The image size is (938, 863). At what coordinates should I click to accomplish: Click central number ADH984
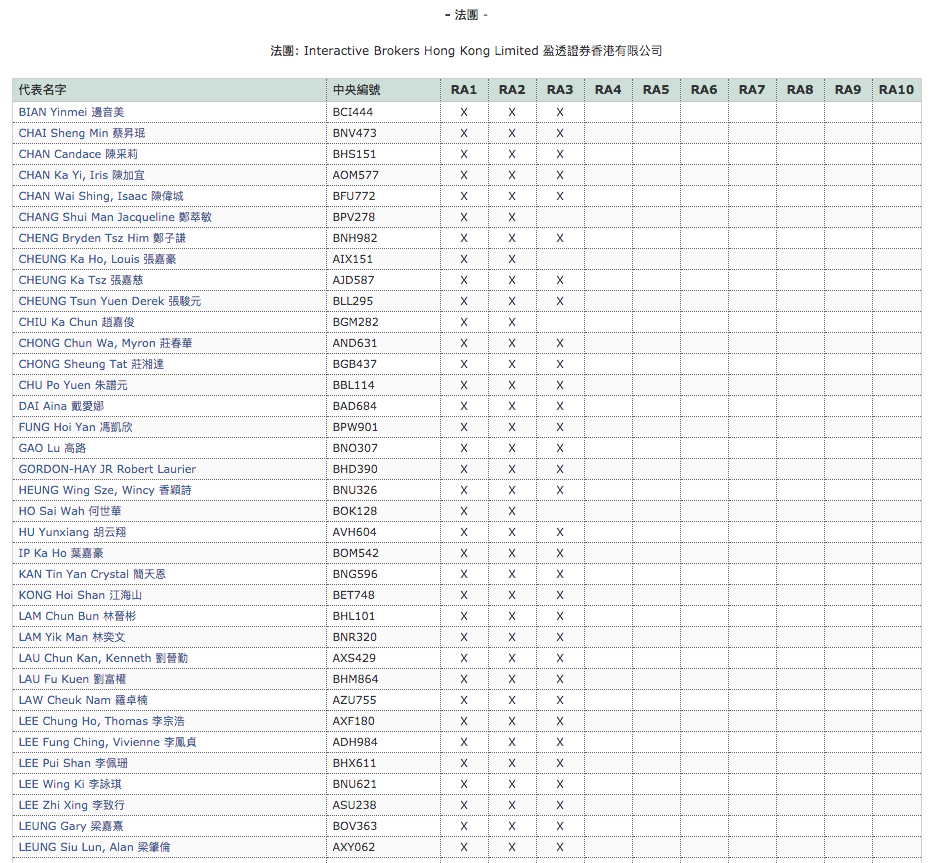click(355, 742)
